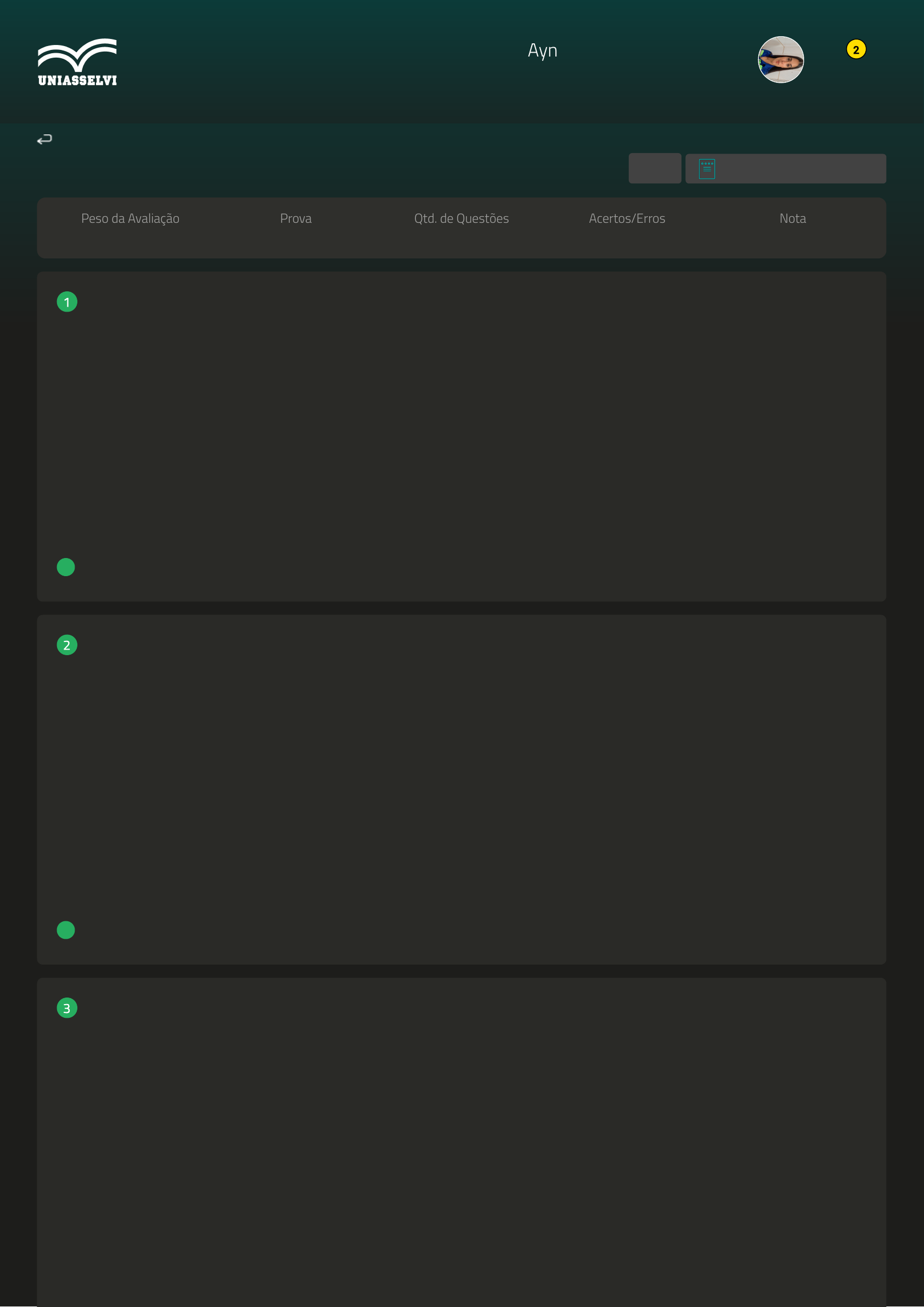Viewport: 924px width, 1307px height.
Task: Click the Prova column header
Action: point(296,218)
